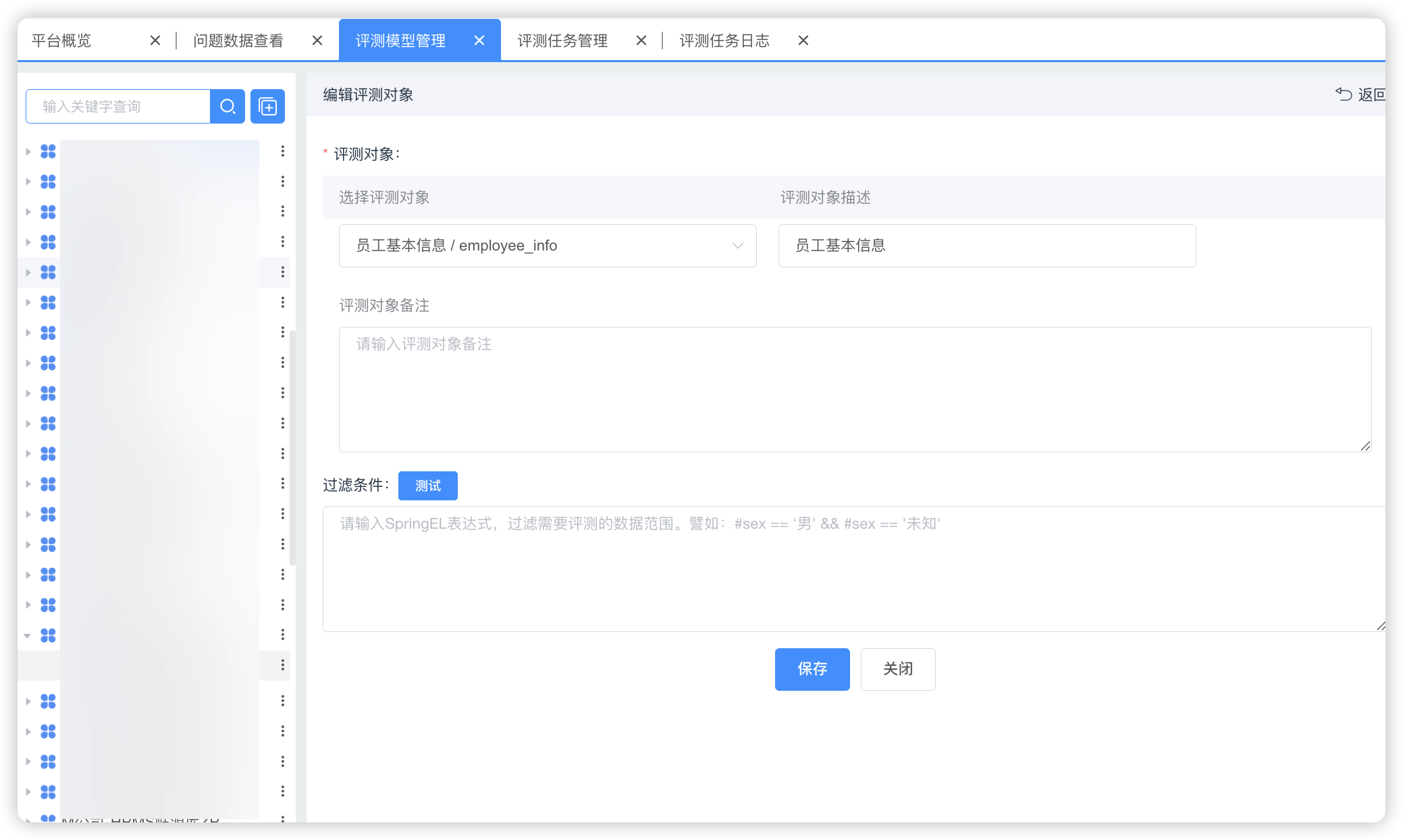Run the 测试 filter test button
1403x840 pixels.
427,485
